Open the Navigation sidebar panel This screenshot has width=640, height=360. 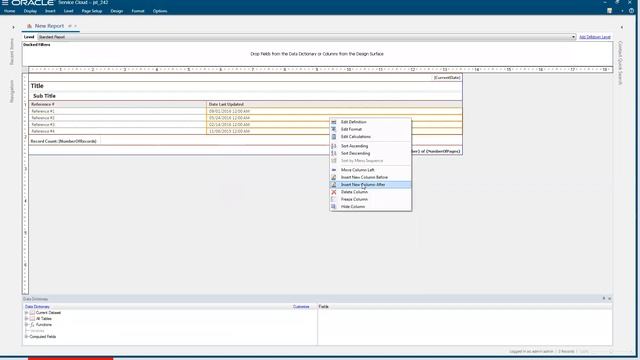click(12, 91)
